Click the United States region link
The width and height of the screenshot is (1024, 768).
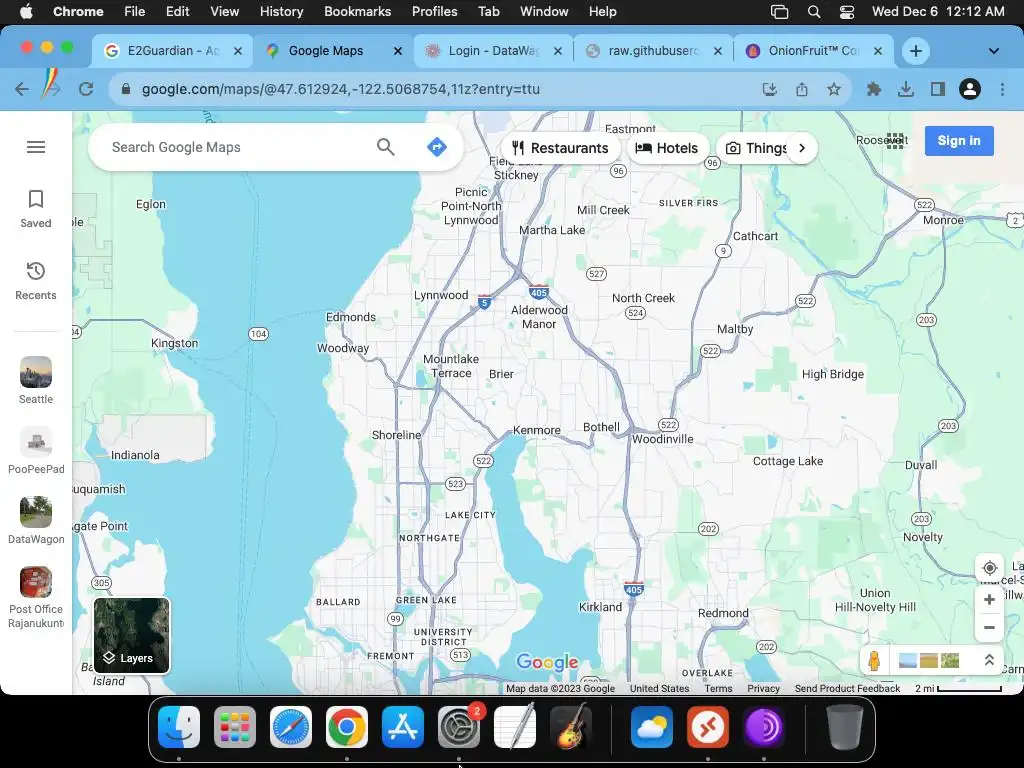point(660,688)
